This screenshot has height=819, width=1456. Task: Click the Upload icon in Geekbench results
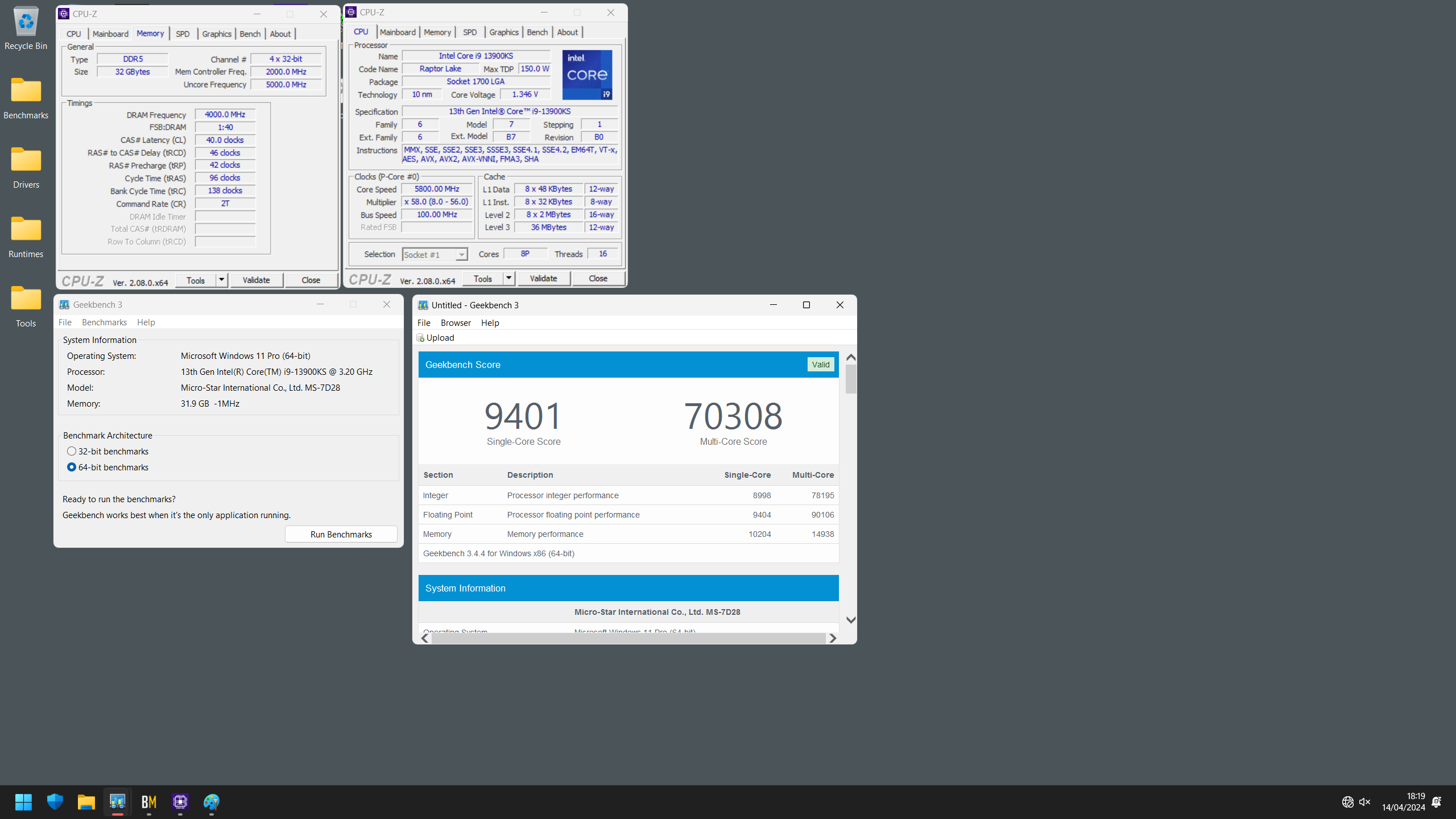pos(420,338)
